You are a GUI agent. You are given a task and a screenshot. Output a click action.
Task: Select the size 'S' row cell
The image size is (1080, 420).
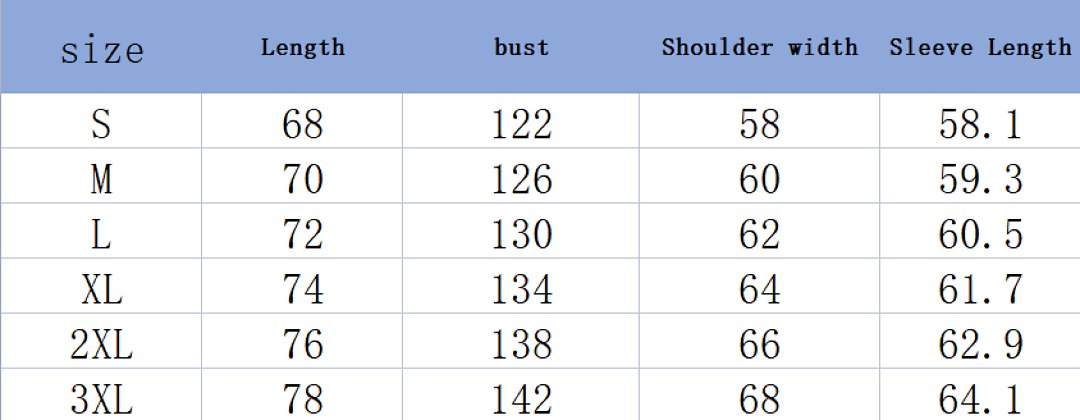[101, 125]
